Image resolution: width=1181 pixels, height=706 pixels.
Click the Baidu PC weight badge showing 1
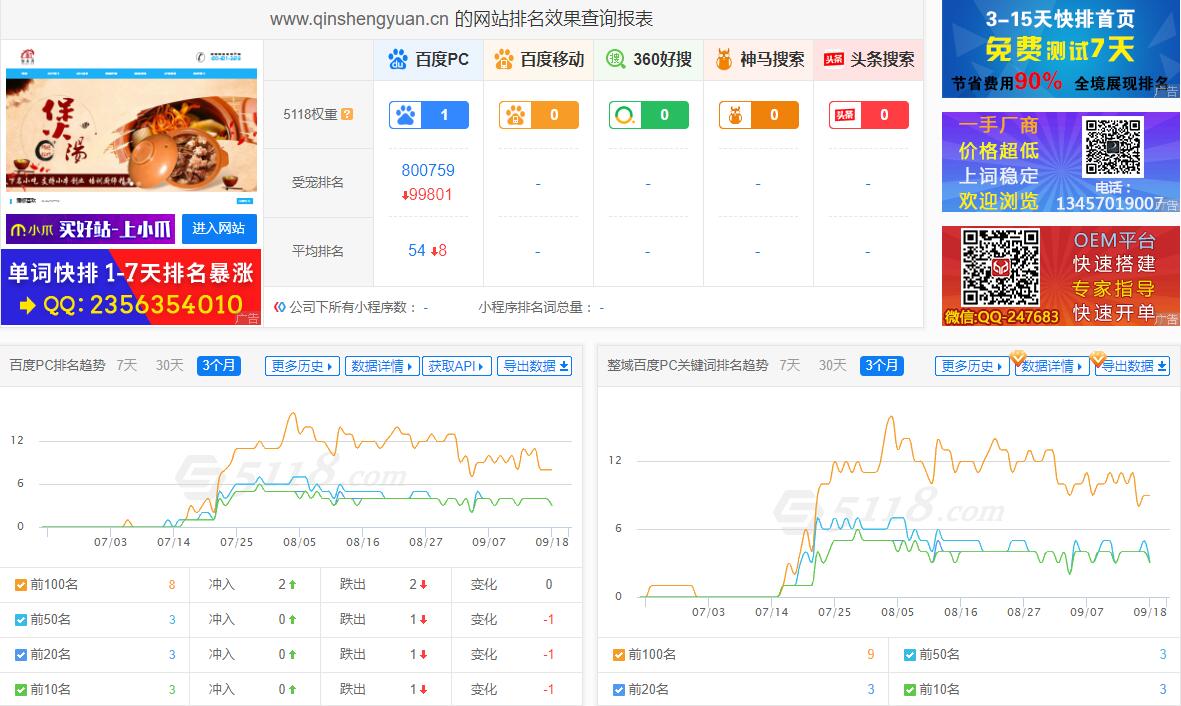429,115
